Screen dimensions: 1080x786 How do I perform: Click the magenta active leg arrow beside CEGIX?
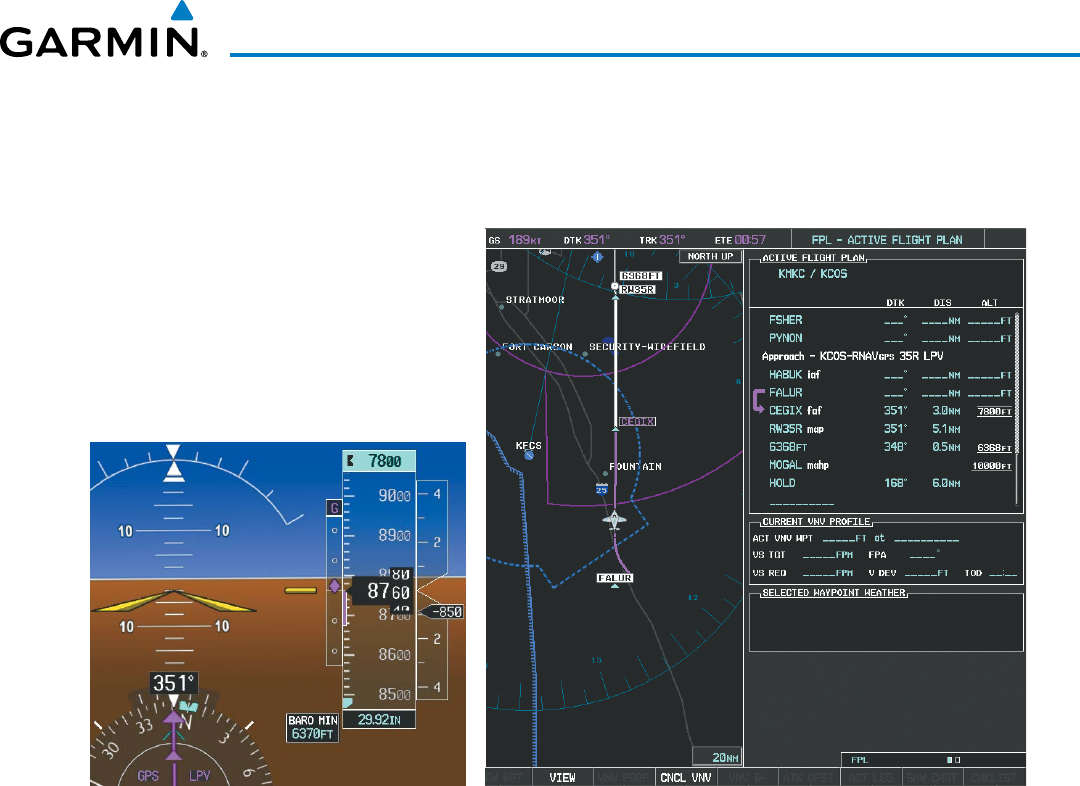pos(758,400)
